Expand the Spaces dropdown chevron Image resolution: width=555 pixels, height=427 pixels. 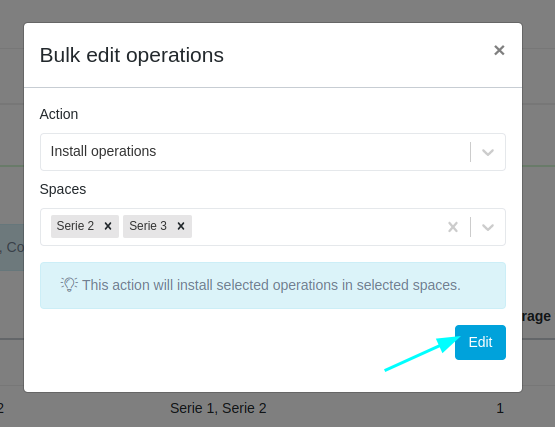click(488, 227)
